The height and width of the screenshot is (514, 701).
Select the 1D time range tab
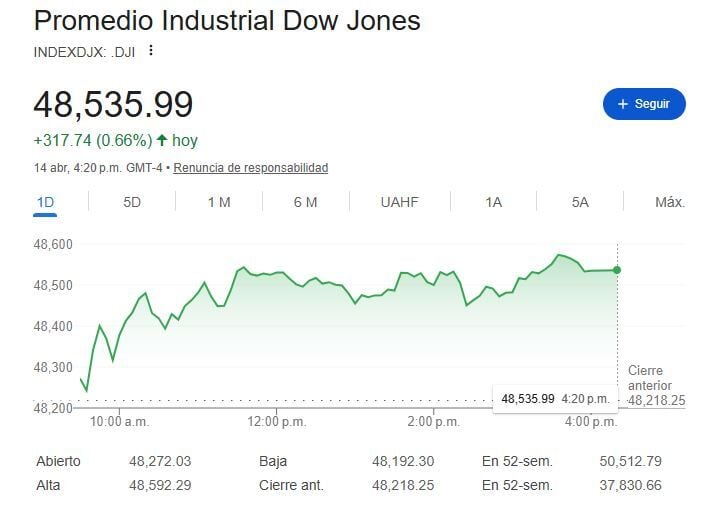(x=45, y=202)
